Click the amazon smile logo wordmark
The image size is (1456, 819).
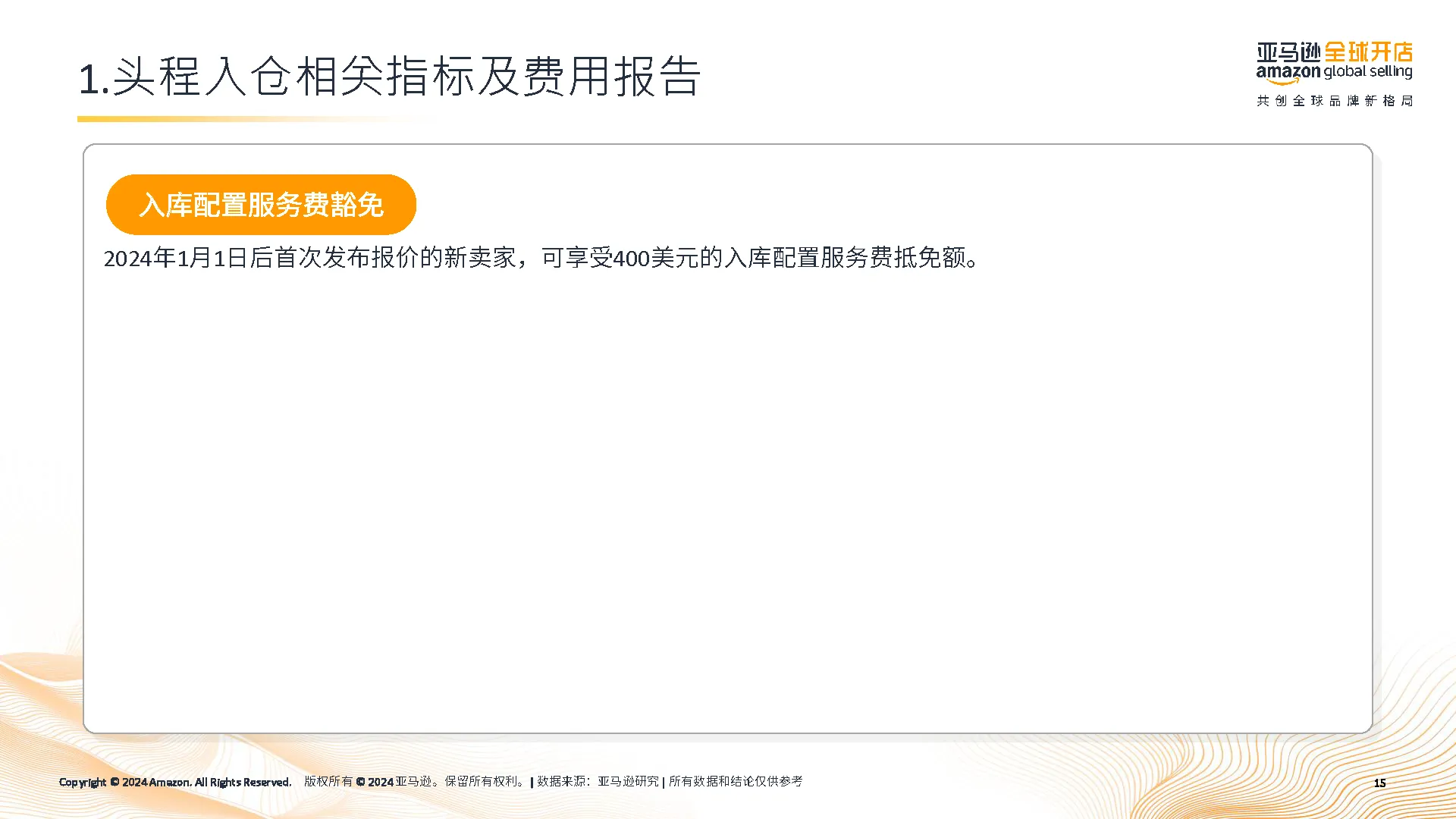[1288, 74]
